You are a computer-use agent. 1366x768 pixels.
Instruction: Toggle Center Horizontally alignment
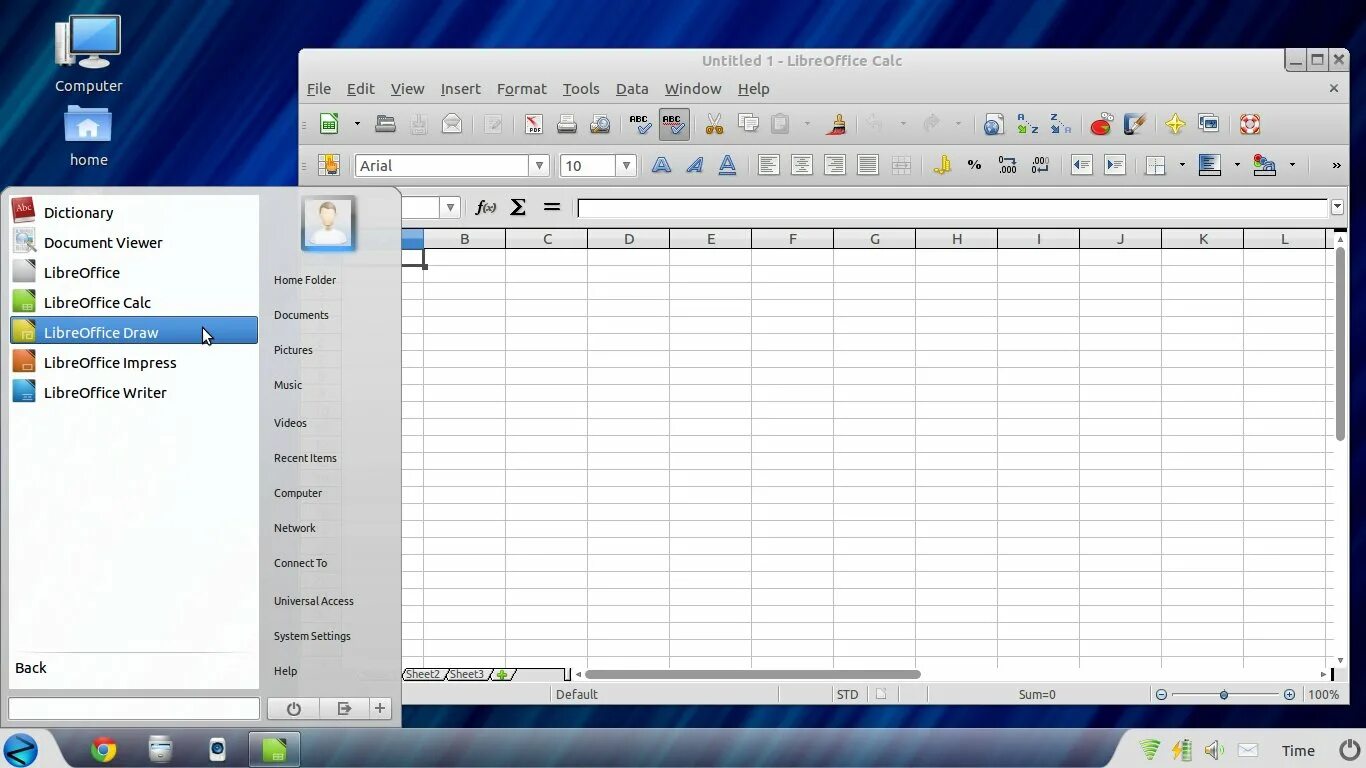(801, 165)
